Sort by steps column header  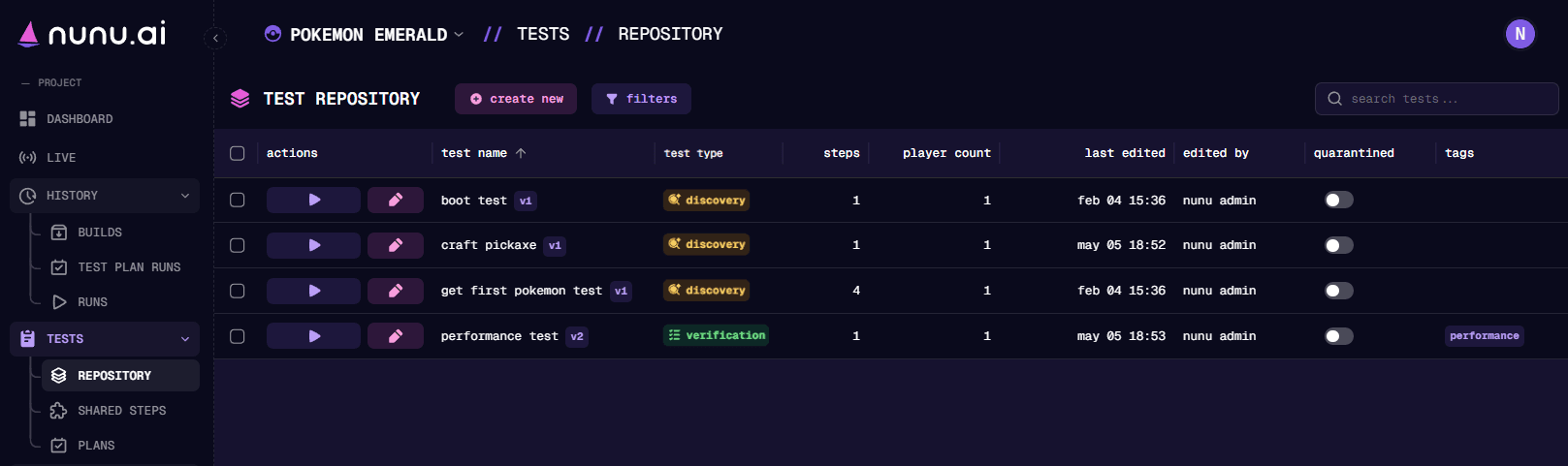pyautogui.click(x=842, y=153)
